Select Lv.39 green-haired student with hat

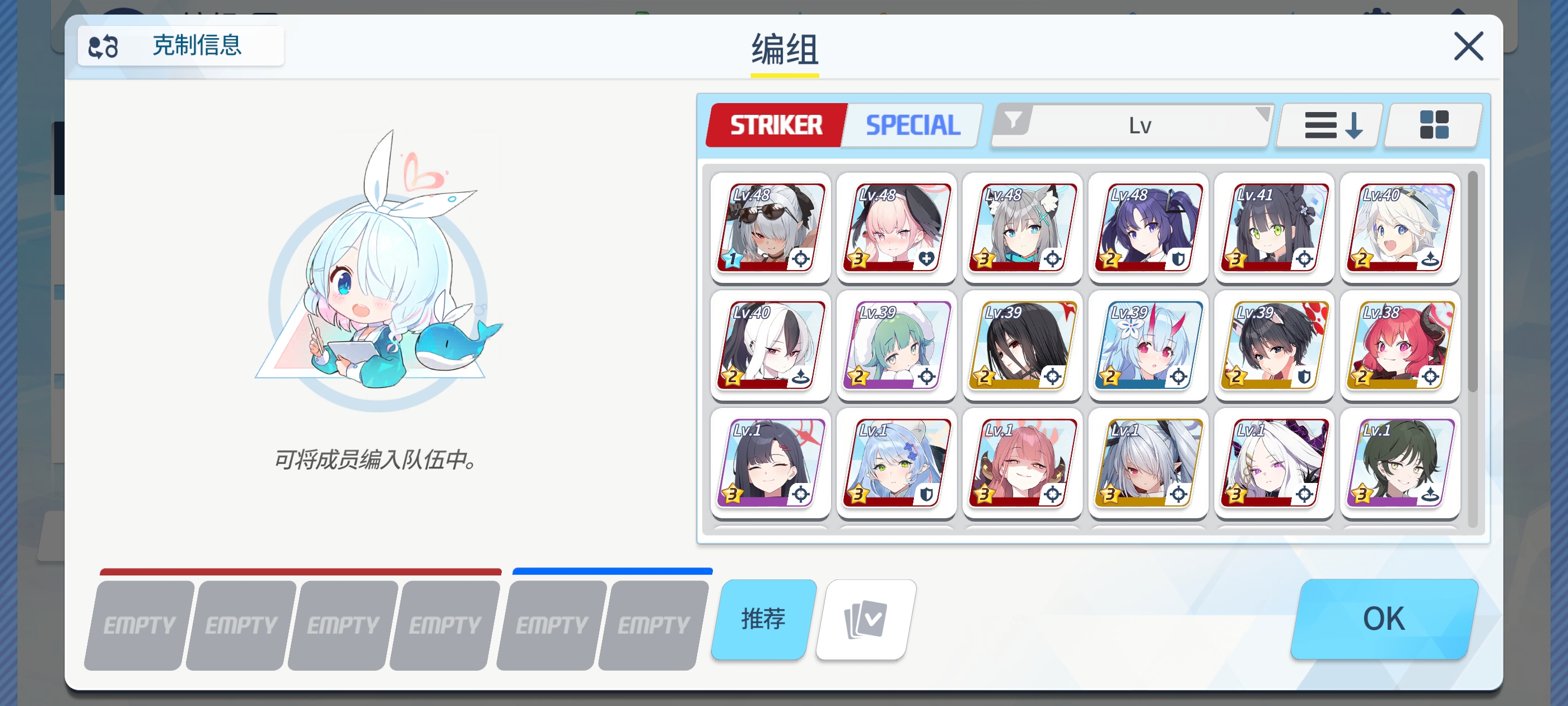pos(896,345)
